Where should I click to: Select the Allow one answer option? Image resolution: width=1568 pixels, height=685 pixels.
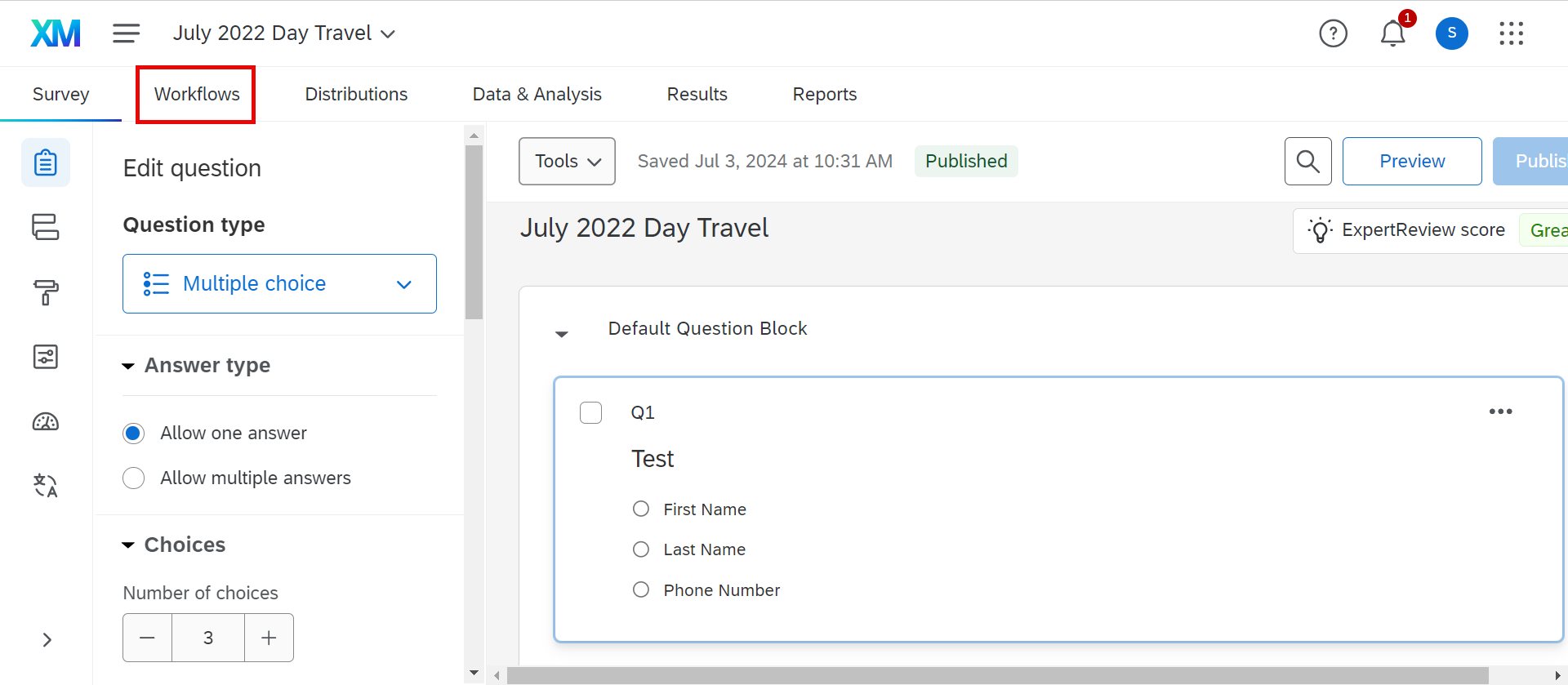134,434
